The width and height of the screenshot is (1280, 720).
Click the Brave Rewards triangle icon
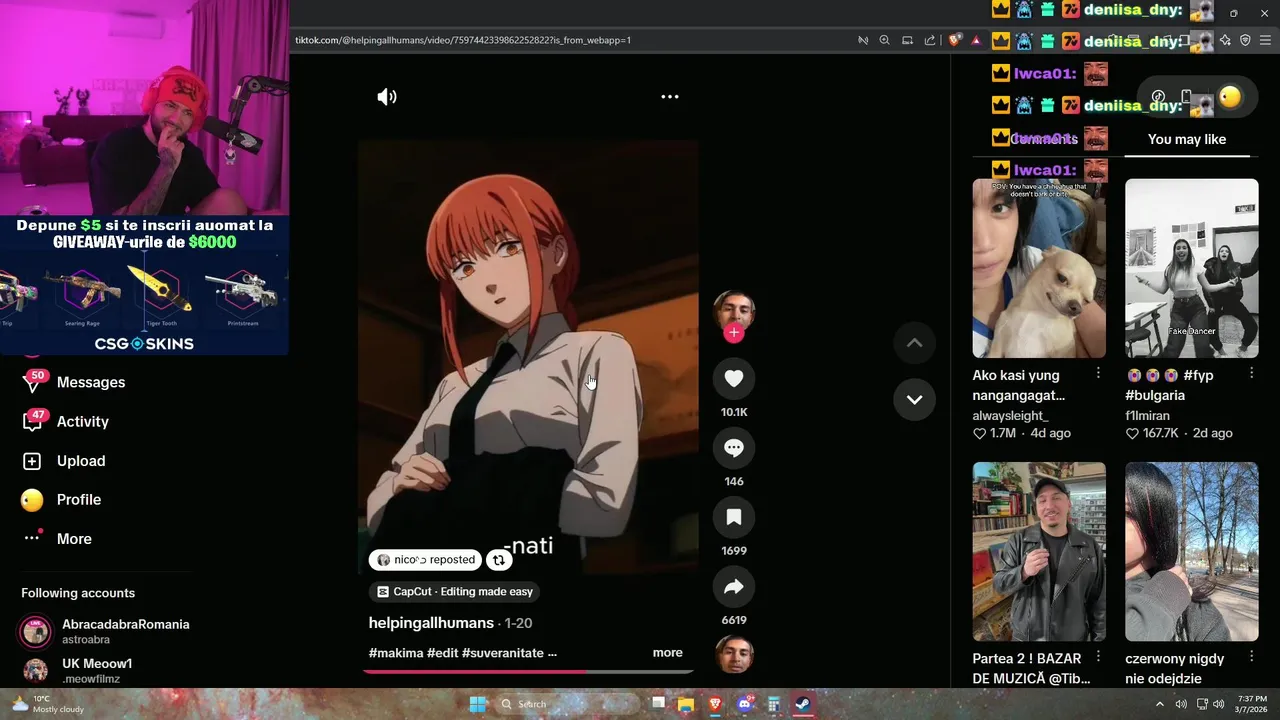click(976, 40)
